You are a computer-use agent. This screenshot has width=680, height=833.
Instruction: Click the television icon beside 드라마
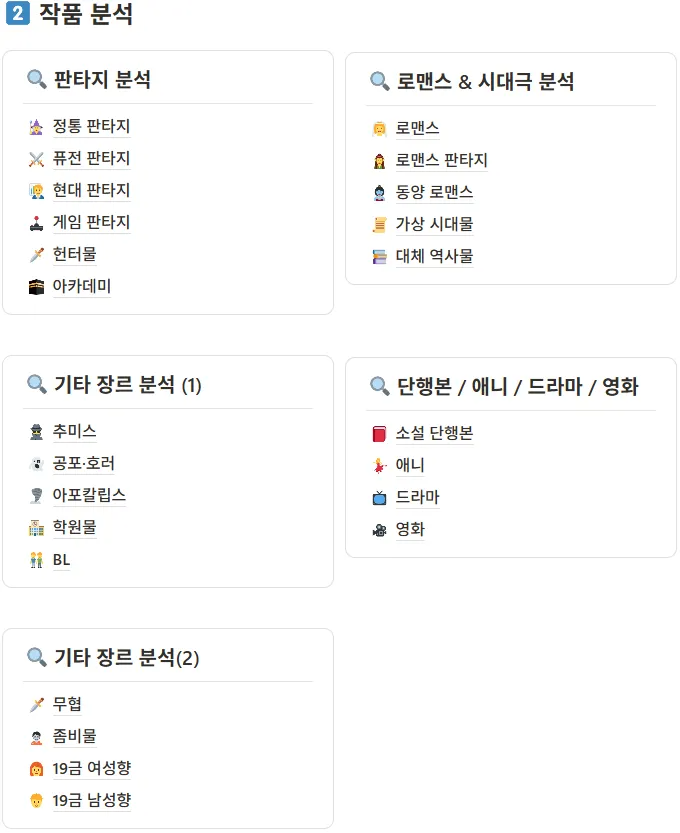[x=380, y=498]
